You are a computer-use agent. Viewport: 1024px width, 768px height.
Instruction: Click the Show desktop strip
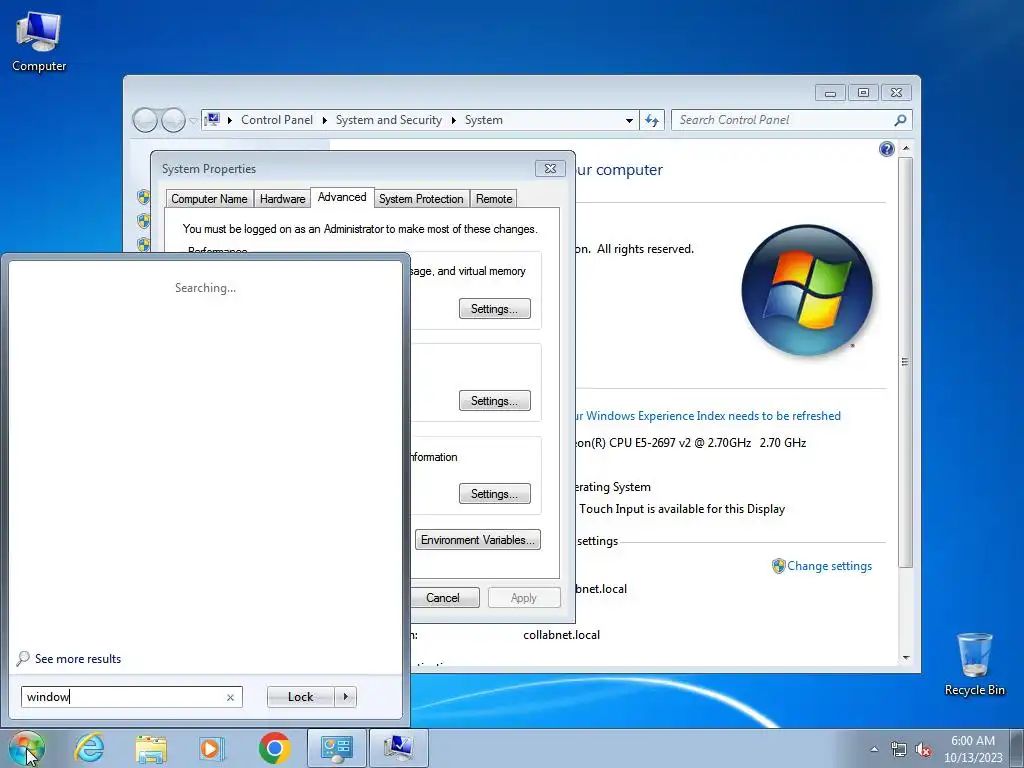[x=1017, y=748]
